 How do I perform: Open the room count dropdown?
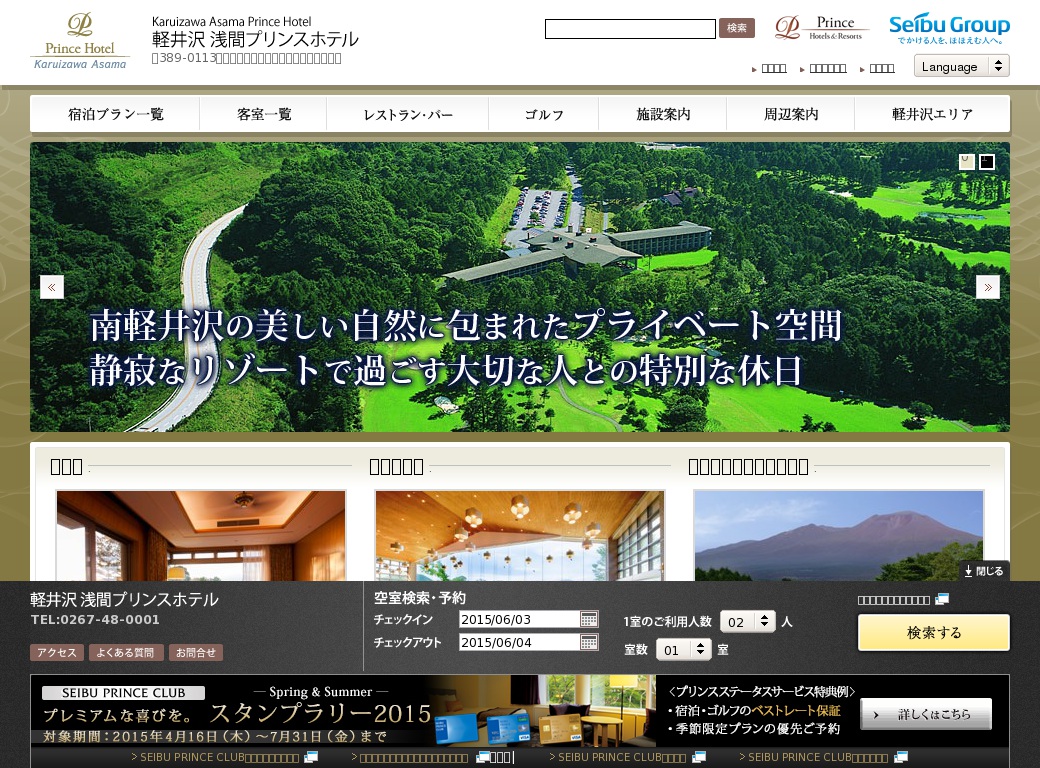click(x=683, y=650)
